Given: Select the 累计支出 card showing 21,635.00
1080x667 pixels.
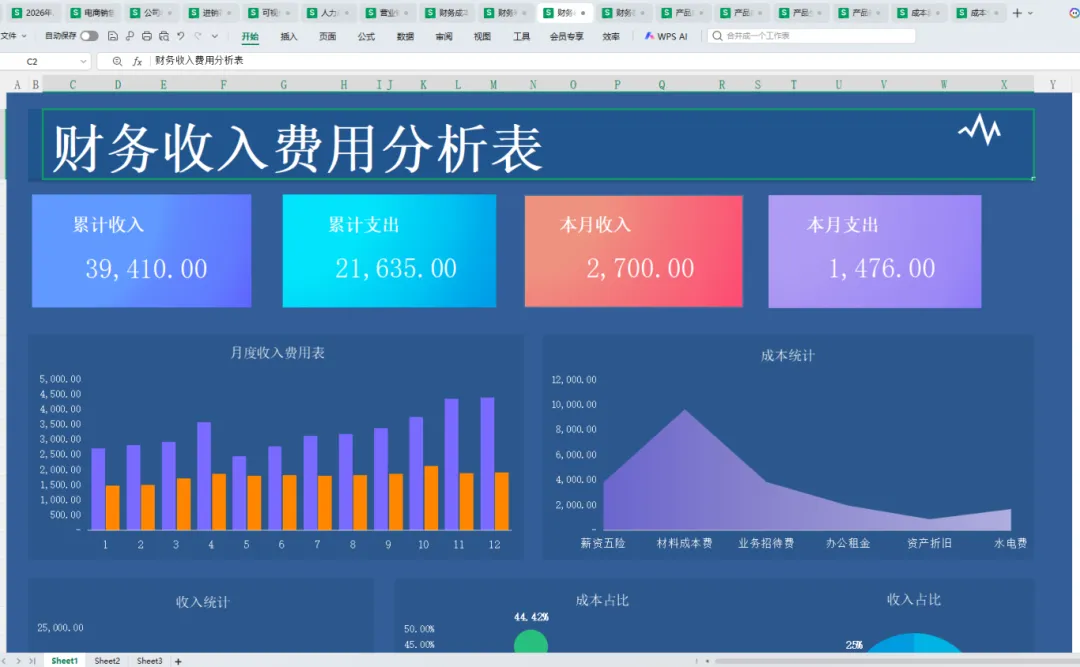Looking at the screenshot, I should point(389,251).
